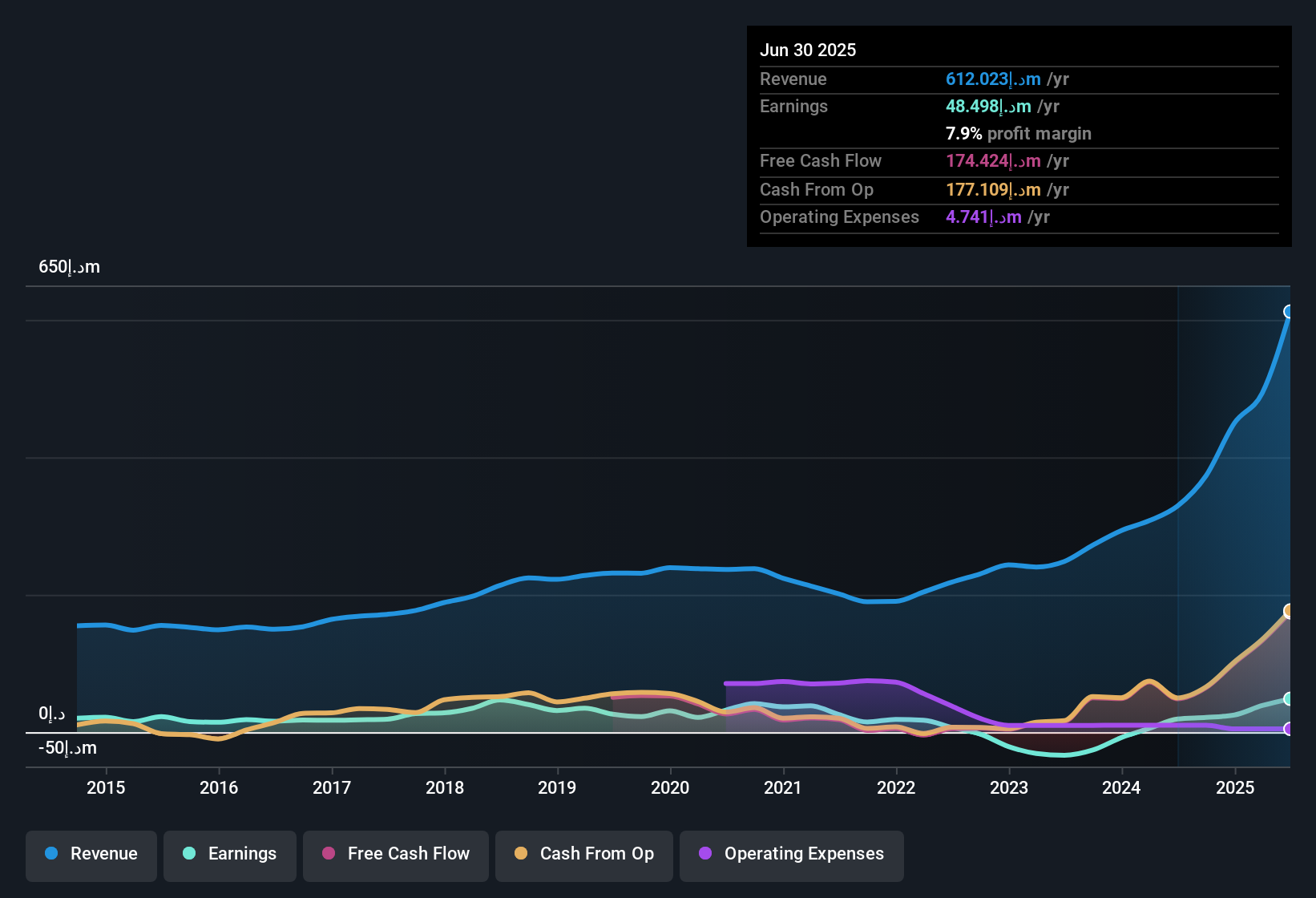This screenshot has width=1316, height=898.
Task: Toggle the Earnings series visibility in legend
Action: point(229,854)
